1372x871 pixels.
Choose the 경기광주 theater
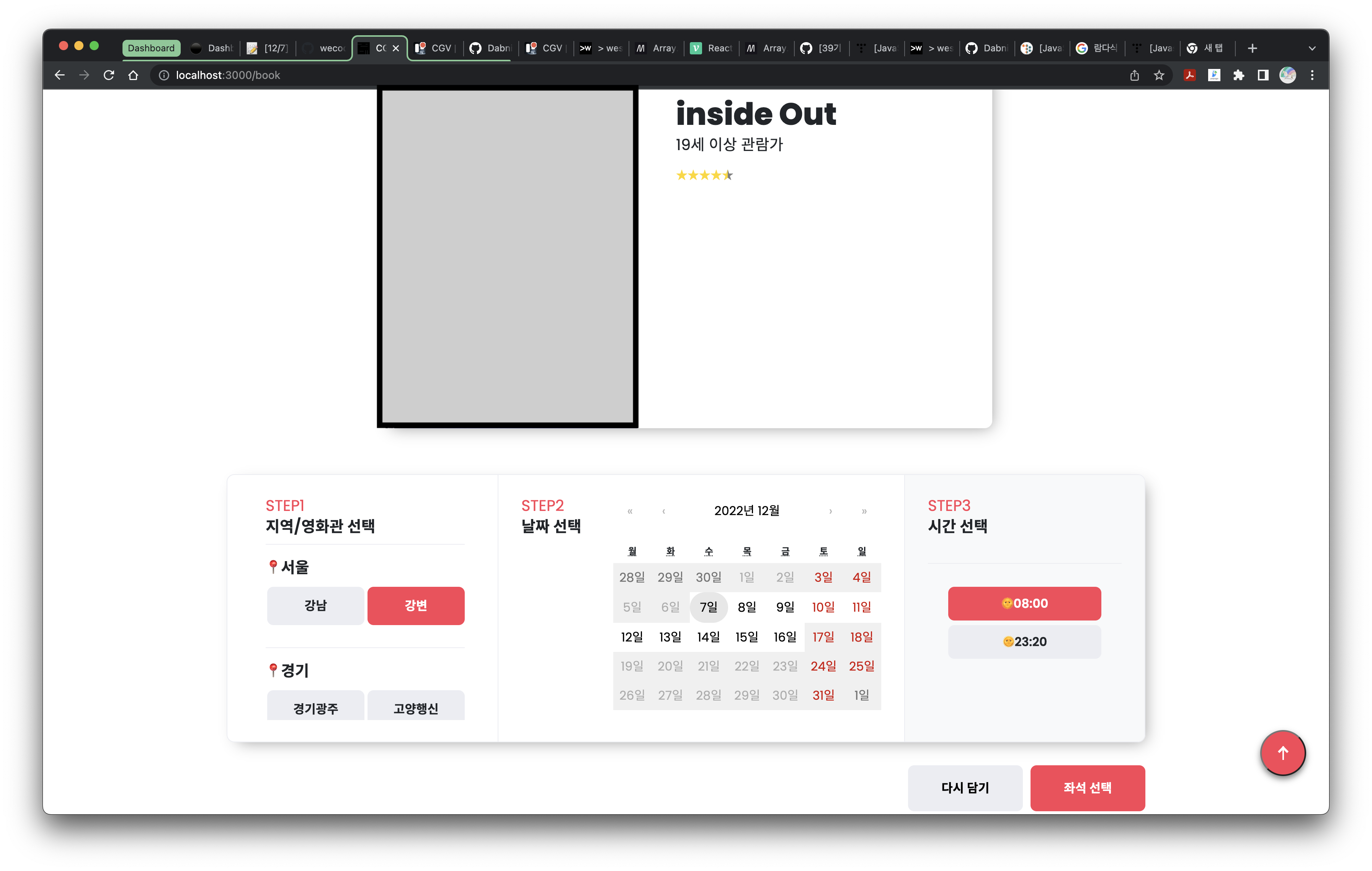pyautogui.click(x=315, y=707)
